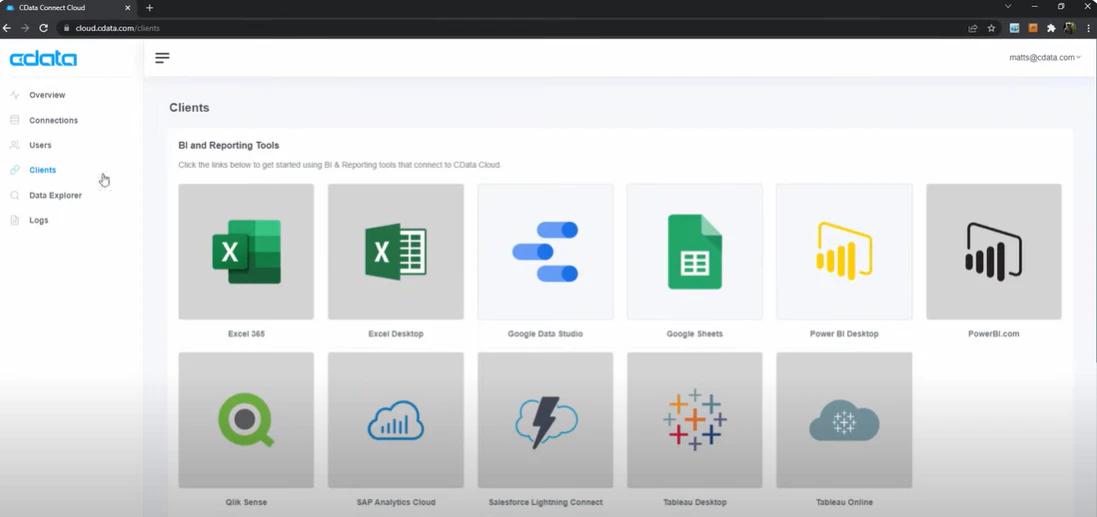Toggle the hamburger sidebar menu
This screenshot has width=1097, height=517.
pos(162,58)
